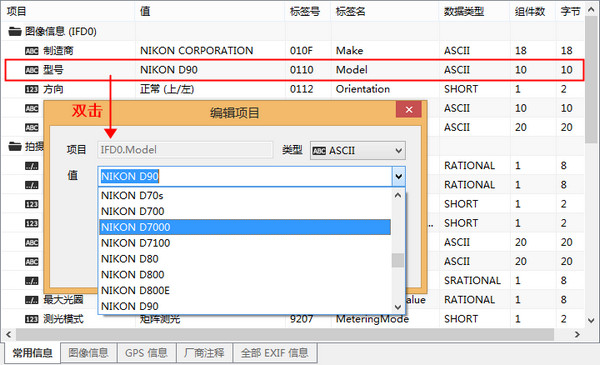Click the main table vertical scroll-down arrow
Viewport: 600px width, 365px height.
click(591, 321)
